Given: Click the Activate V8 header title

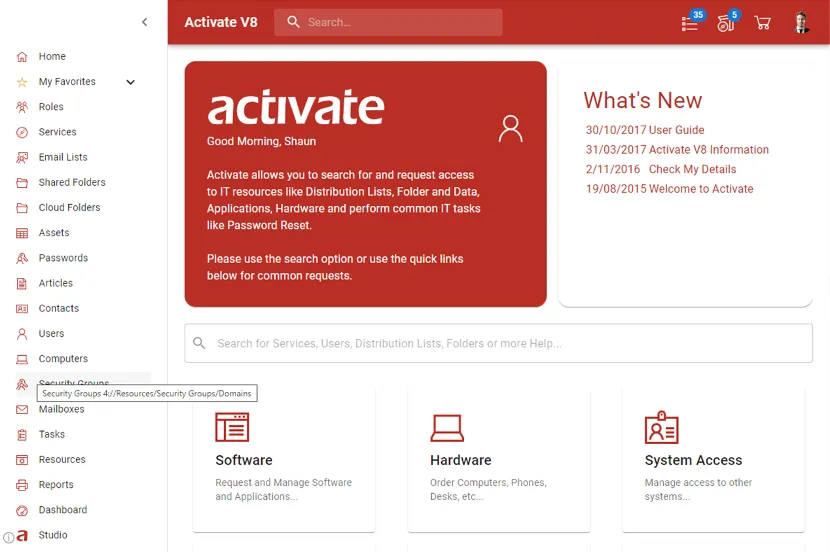Looking at the screenshot, I should (221, 22).
